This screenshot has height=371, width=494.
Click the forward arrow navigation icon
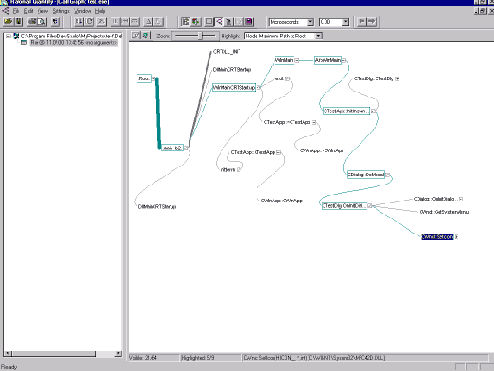point(372,22)
